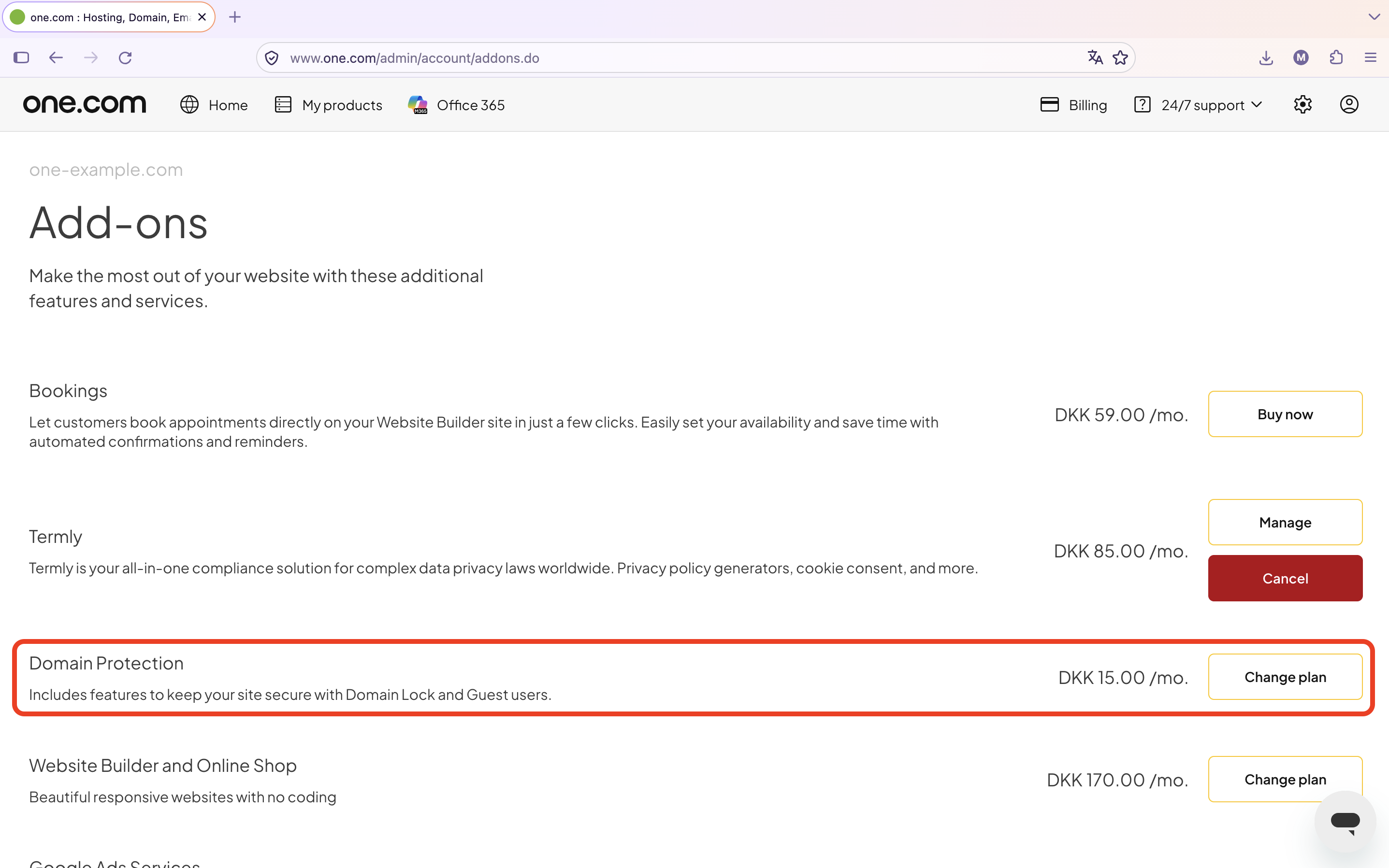Open the Billing menu item

[1073, 104]
